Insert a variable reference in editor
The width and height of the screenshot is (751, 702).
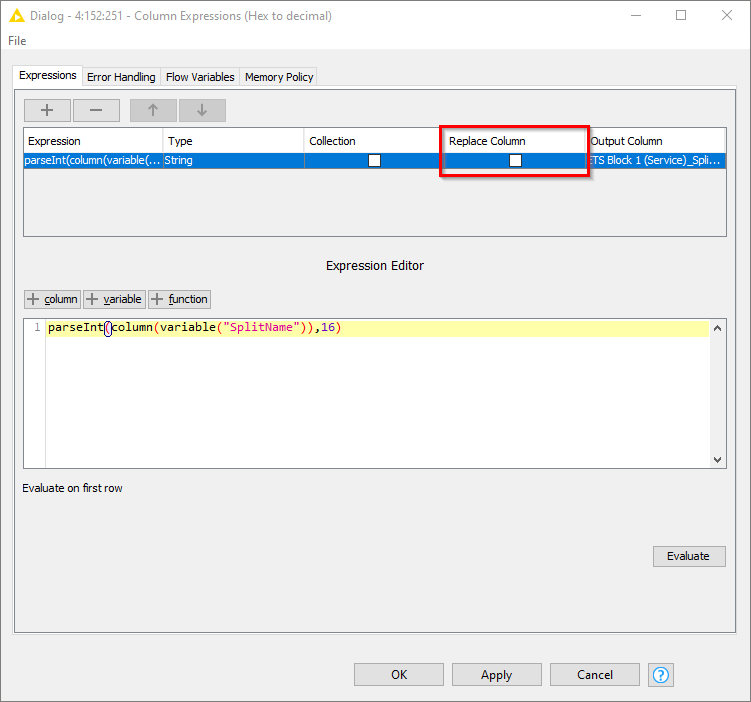click(114, 299)
